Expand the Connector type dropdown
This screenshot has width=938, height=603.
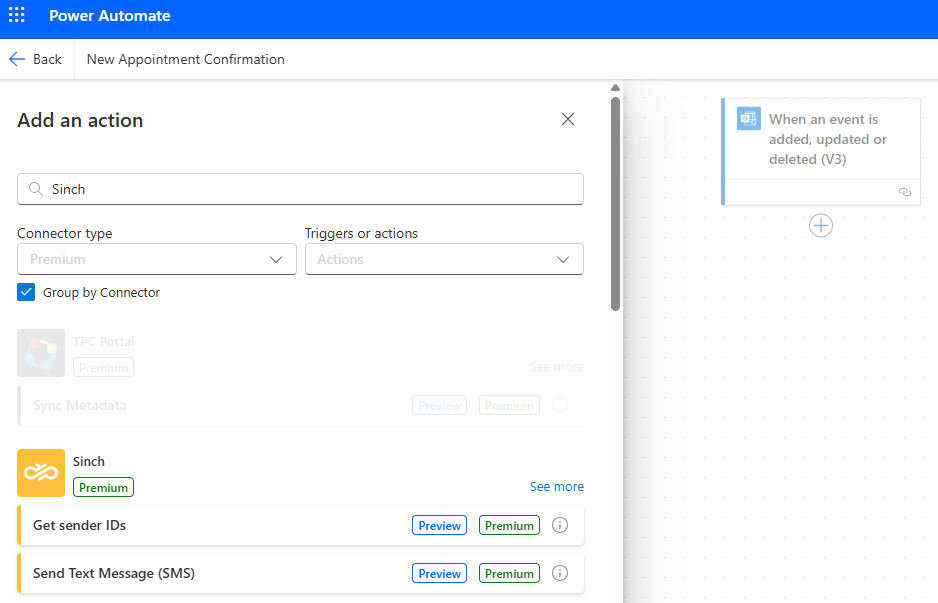point(157,259)
